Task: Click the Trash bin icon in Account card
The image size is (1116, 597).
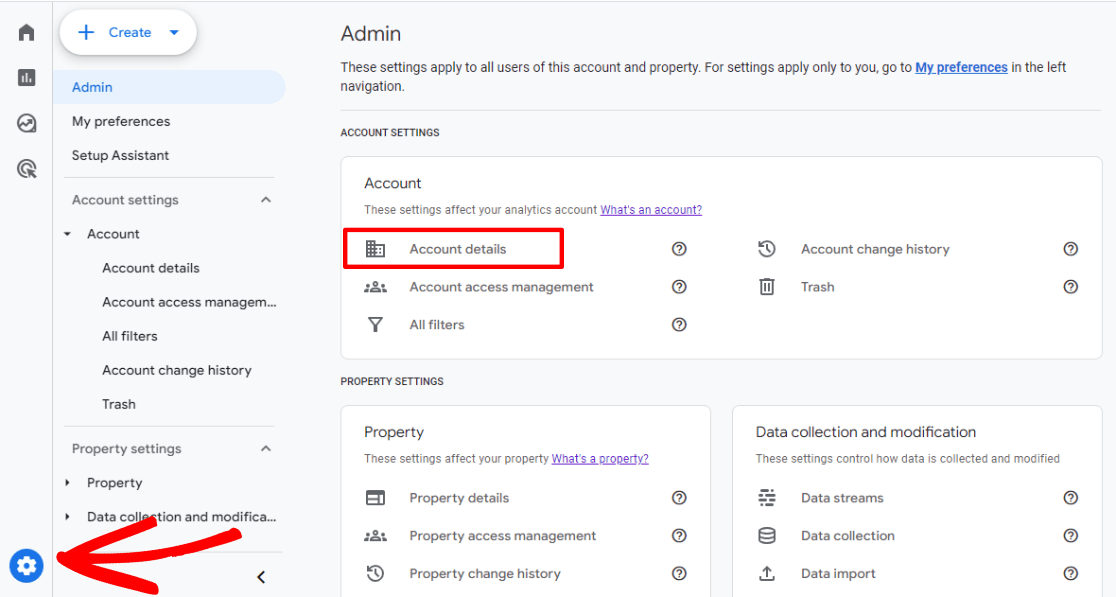Action: click(x=767, y=287)
